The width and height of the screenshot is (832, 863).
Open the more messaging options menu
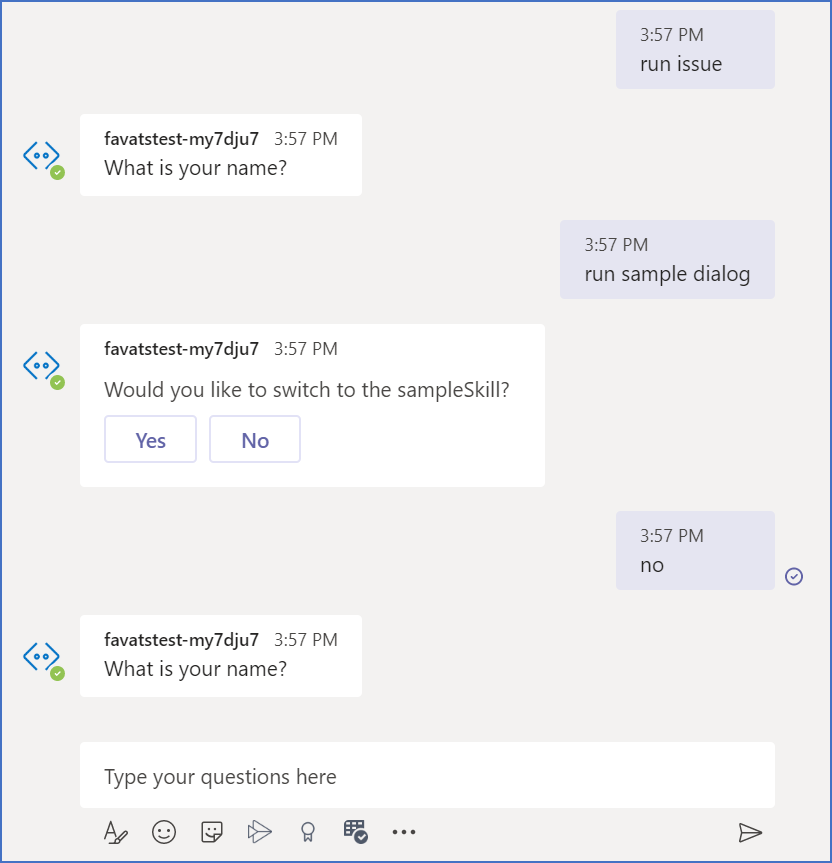tap(404, 831)
